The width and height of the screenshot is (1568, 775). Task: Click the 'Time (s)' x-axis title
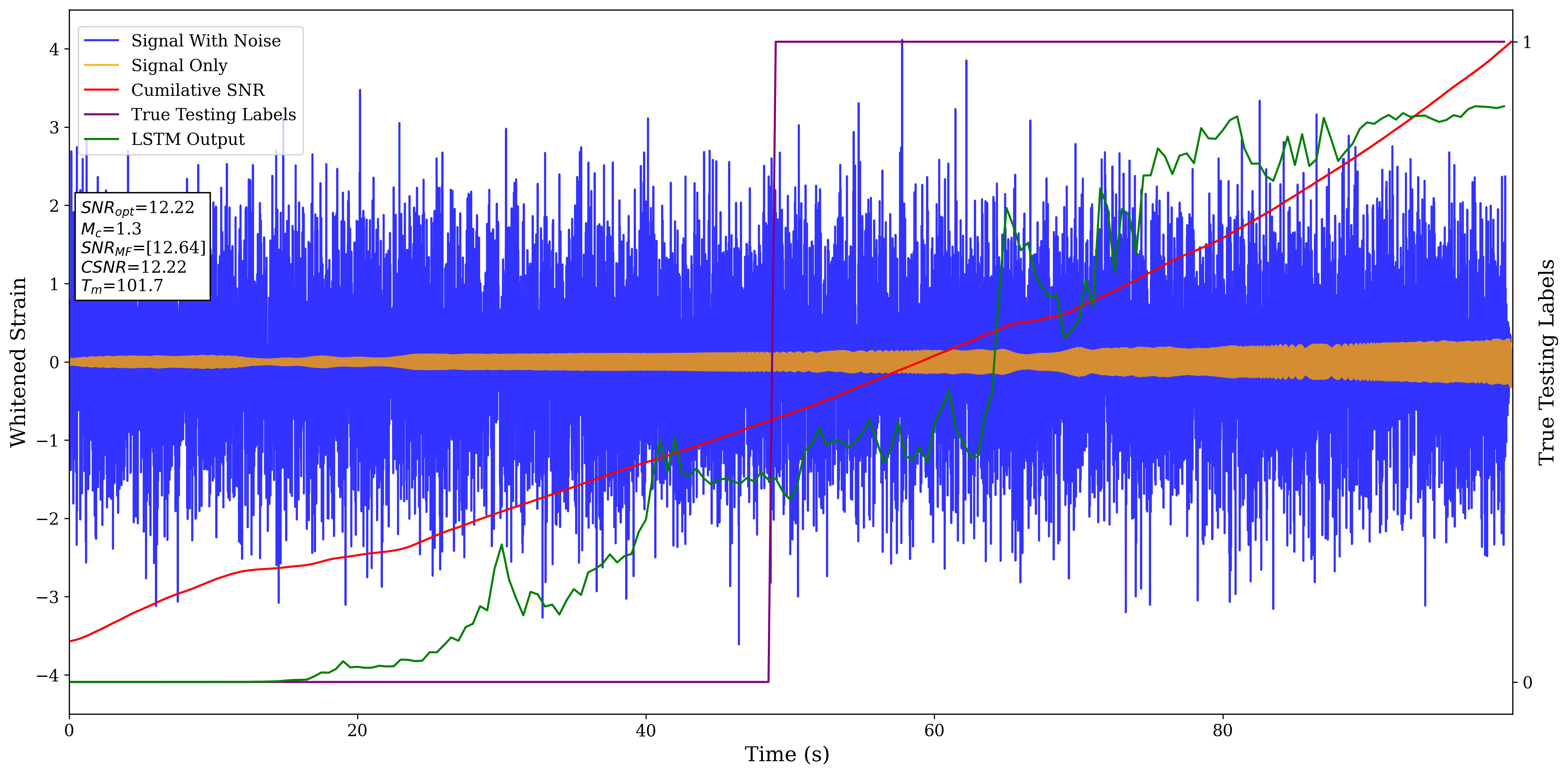click(x=786, y=754)
